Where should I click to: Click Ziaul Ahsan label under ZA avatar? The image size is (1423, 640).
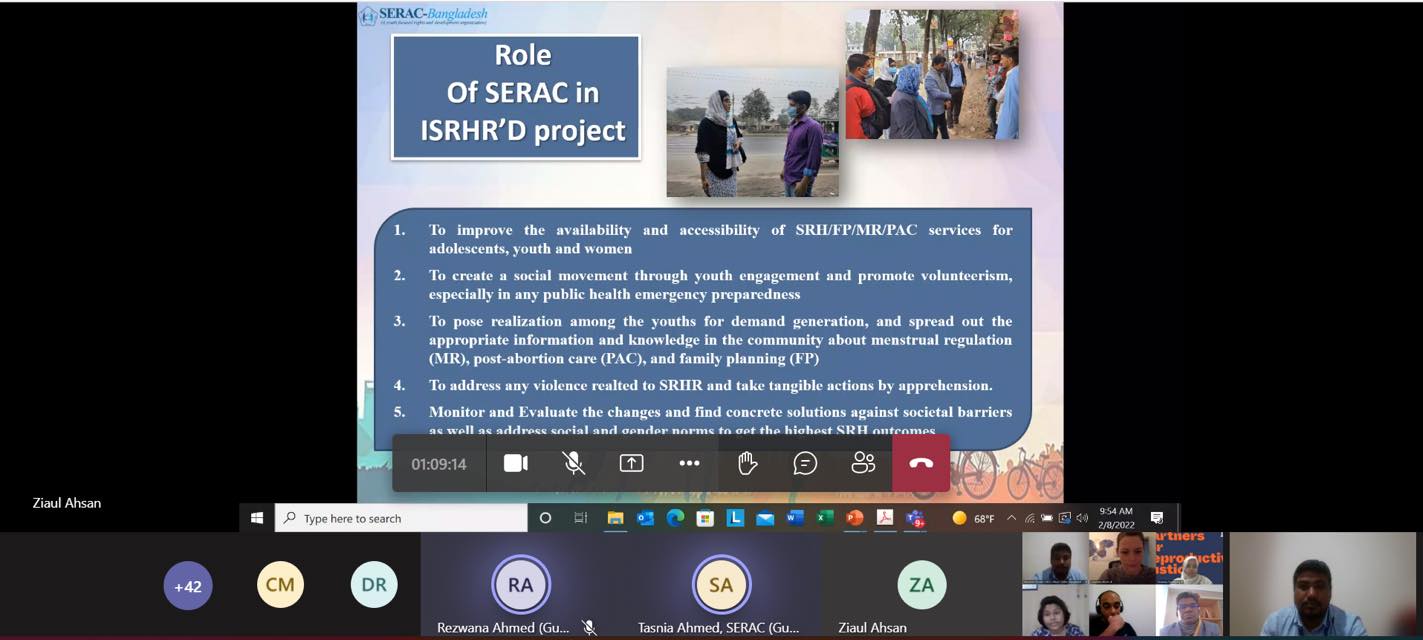pos(873,628)
